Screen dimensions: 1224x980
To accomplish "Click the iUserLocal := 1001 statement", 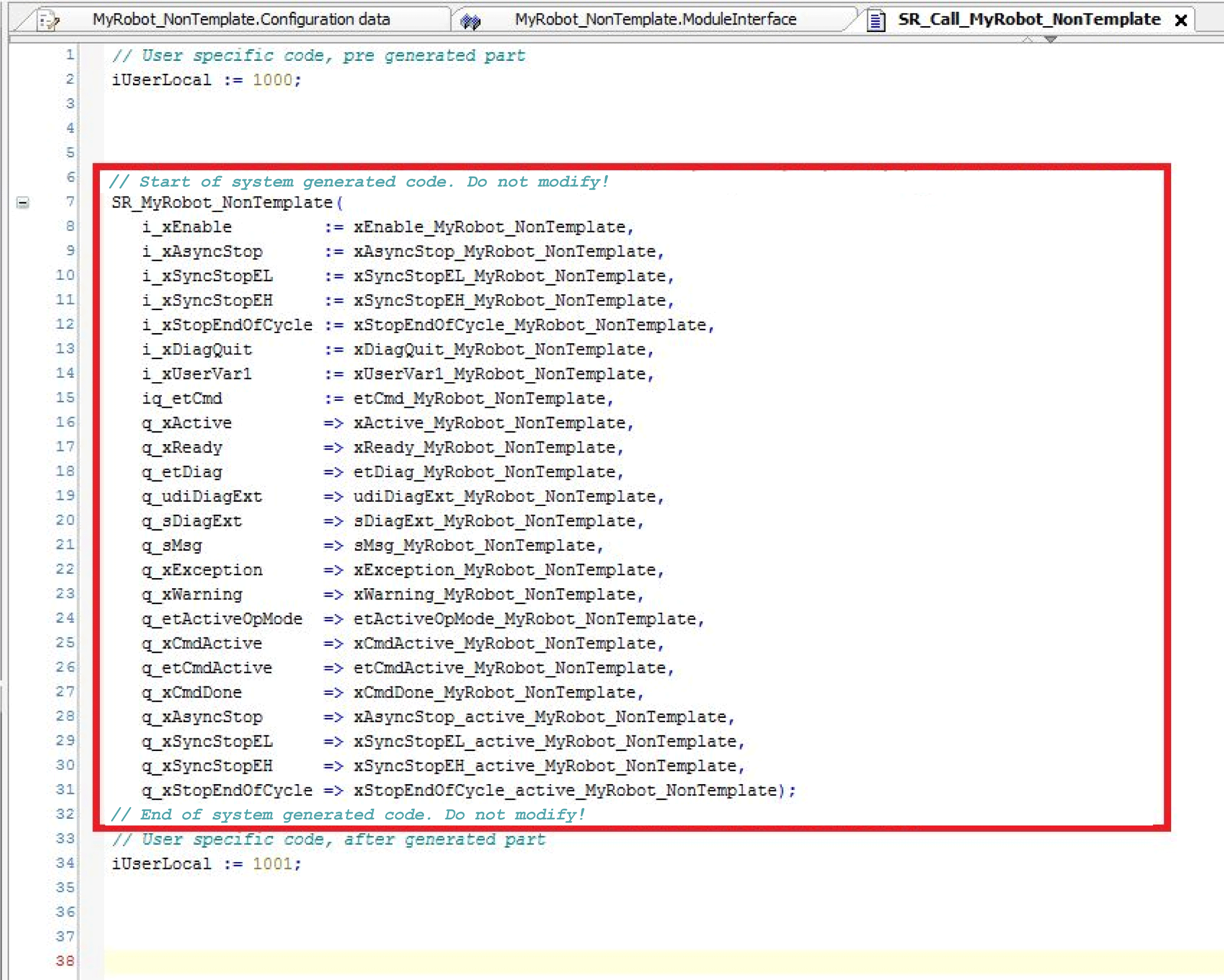I will tap(206, 864).
